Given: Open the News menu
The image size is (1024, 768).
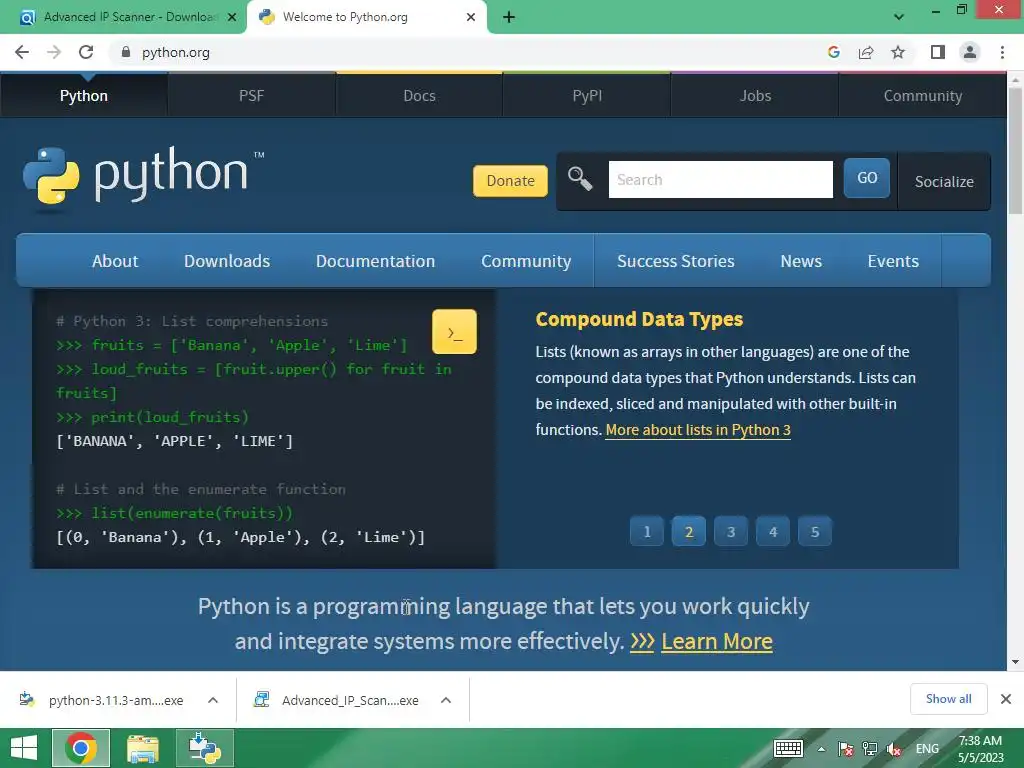Looking at the screenshot, I should [801, 261].
